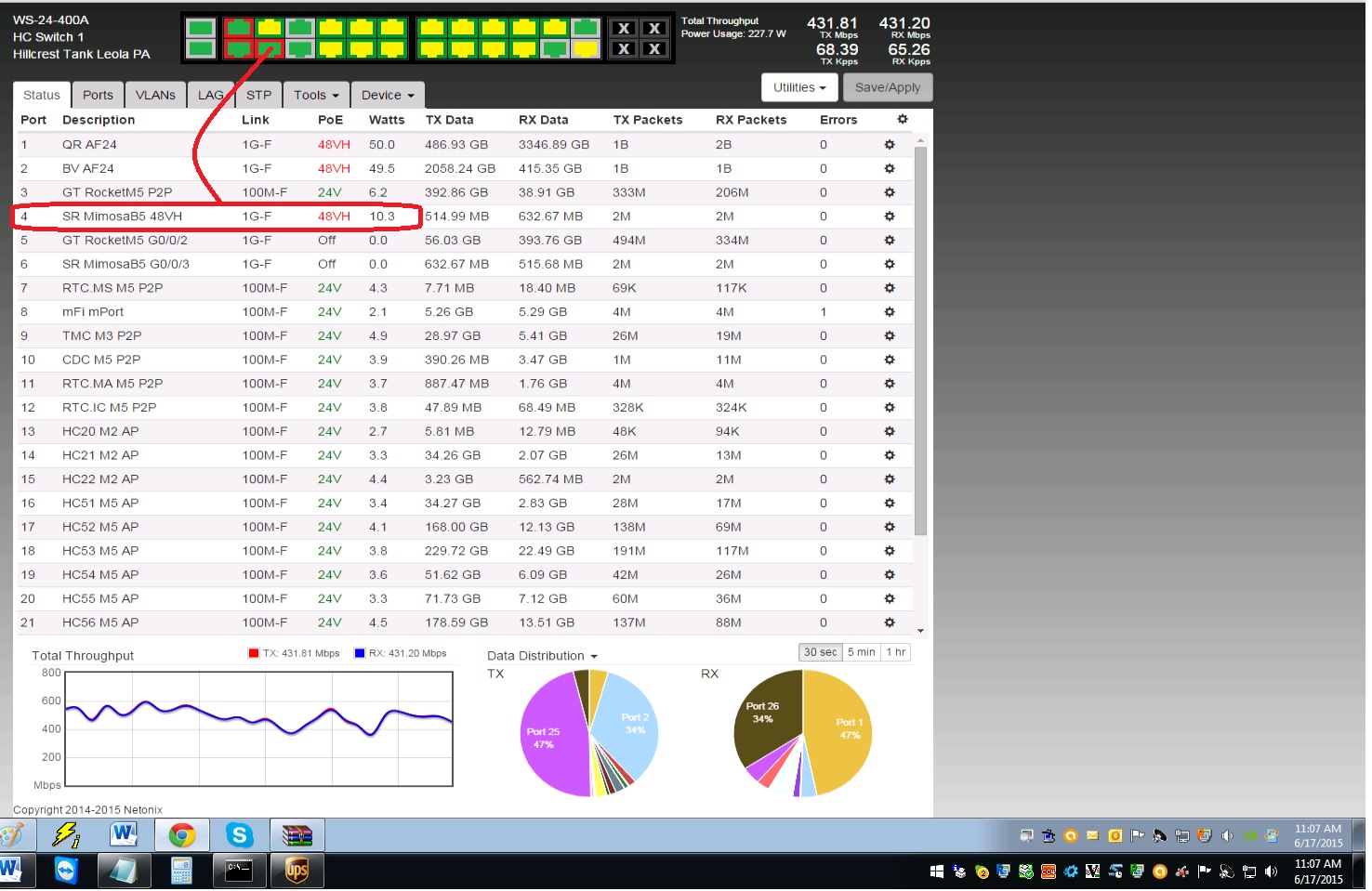Click the red TX legend swatch
The width and height of the screenshot is (1372, 891).
pos(254,653)
